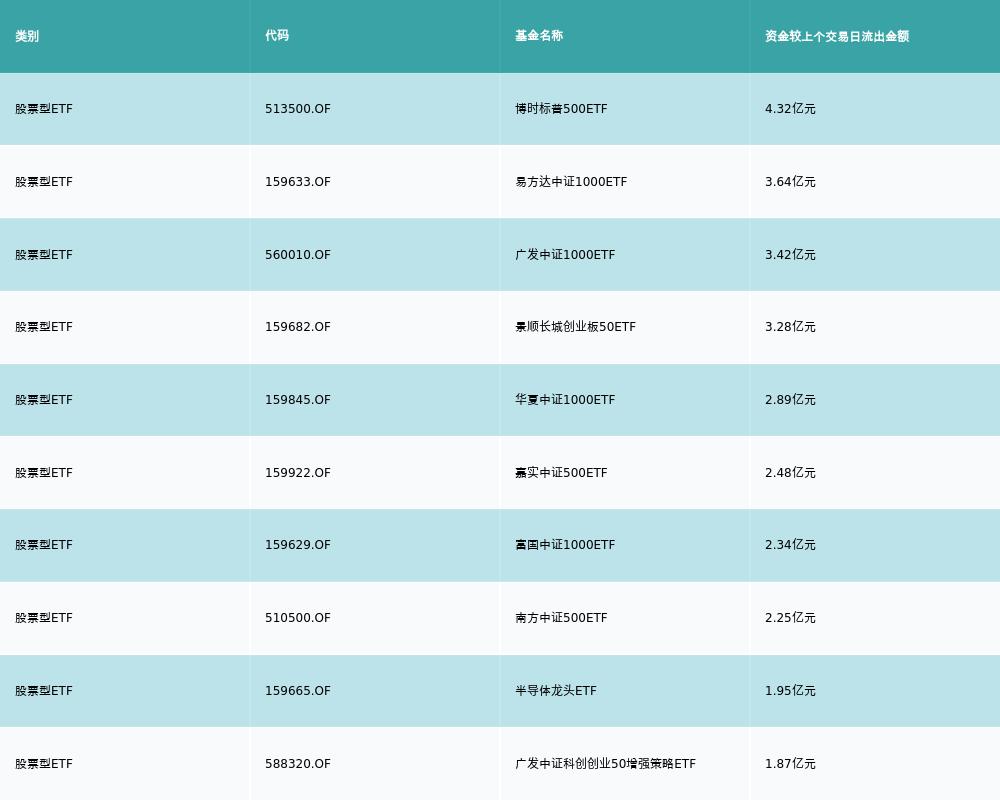
Task: Select fund name 南方中证500ETF
Action: pyautogui.click(x=561, y=618)
